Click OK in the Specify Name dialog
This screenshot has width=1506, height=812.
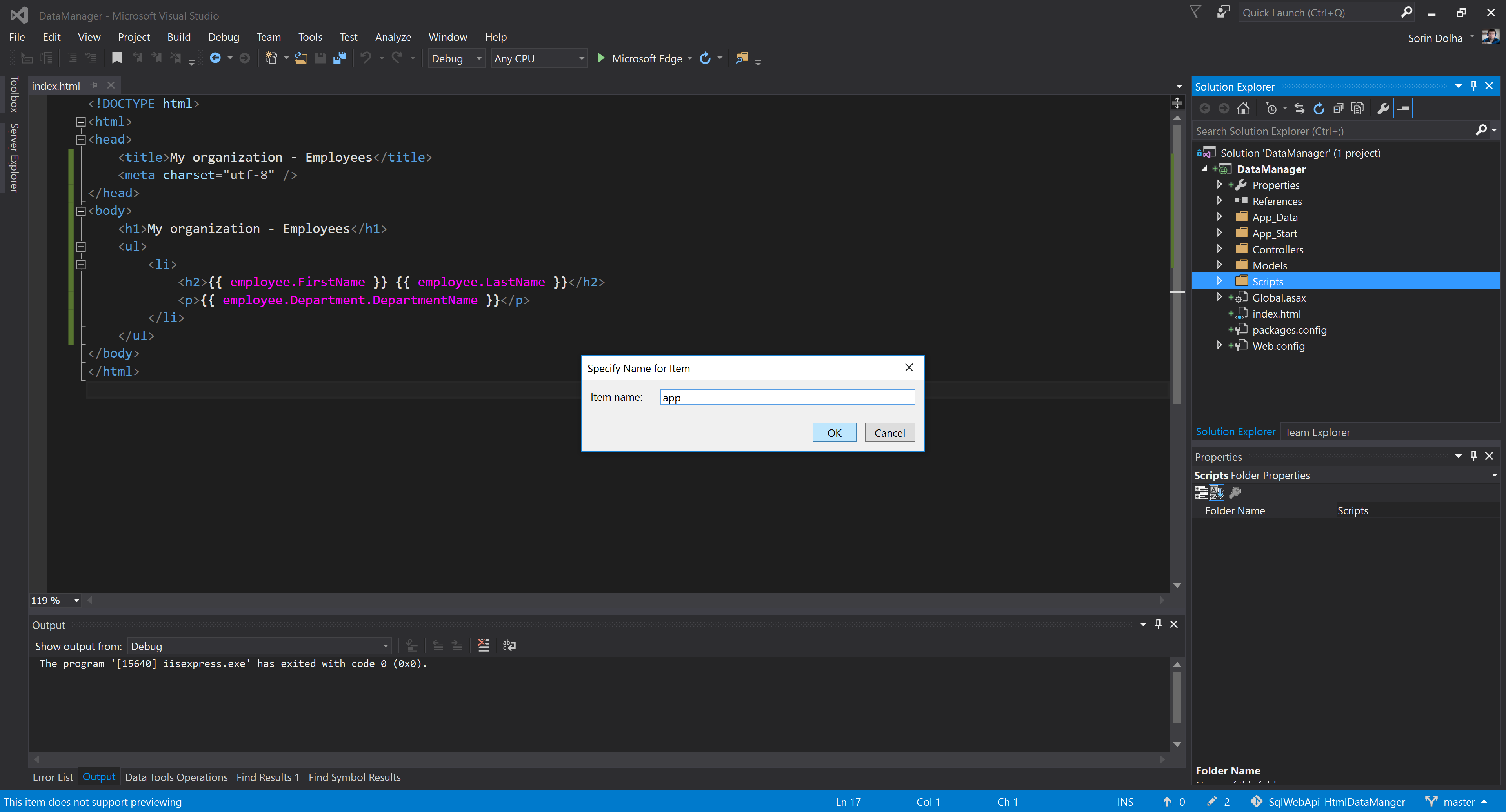[x=834, y=432]
